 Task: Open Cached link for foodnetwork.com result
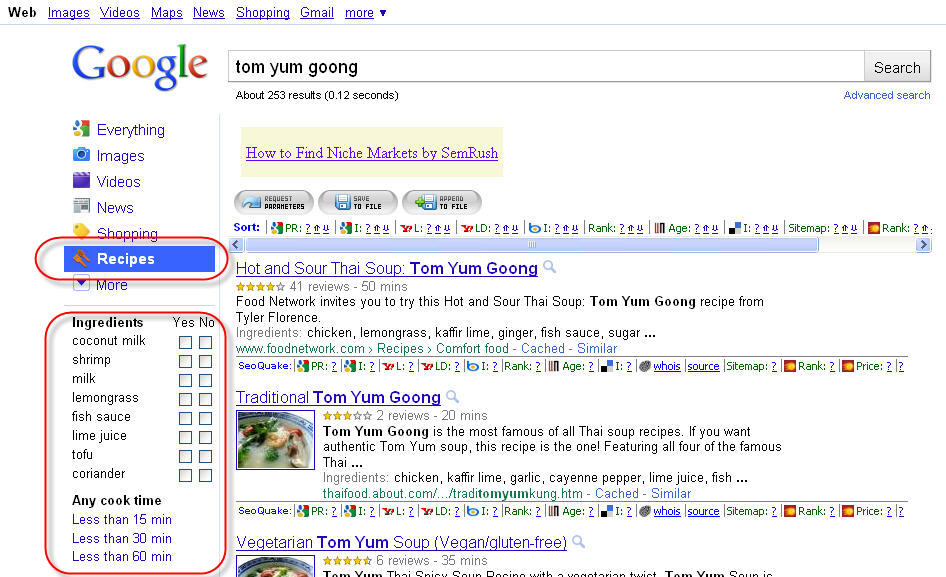click(x=543, y=348)
